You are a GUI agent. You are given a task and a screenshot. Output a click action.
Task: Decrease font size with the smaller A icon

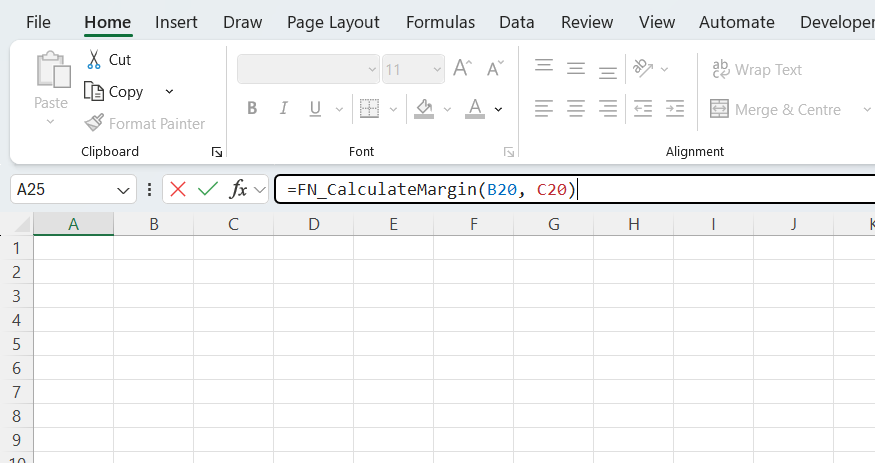tap(495, 69)
